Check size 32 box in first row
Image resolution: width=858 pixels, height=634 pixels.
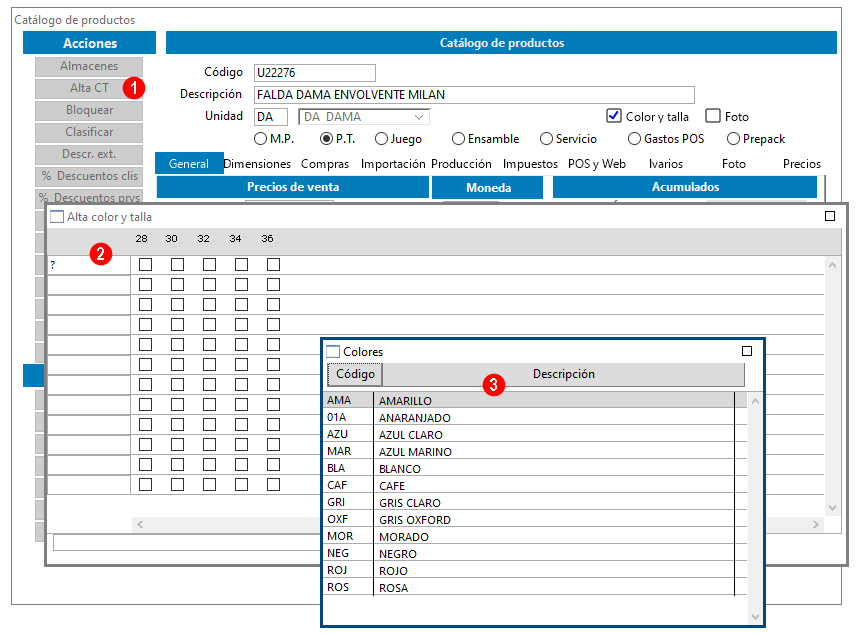210,265
